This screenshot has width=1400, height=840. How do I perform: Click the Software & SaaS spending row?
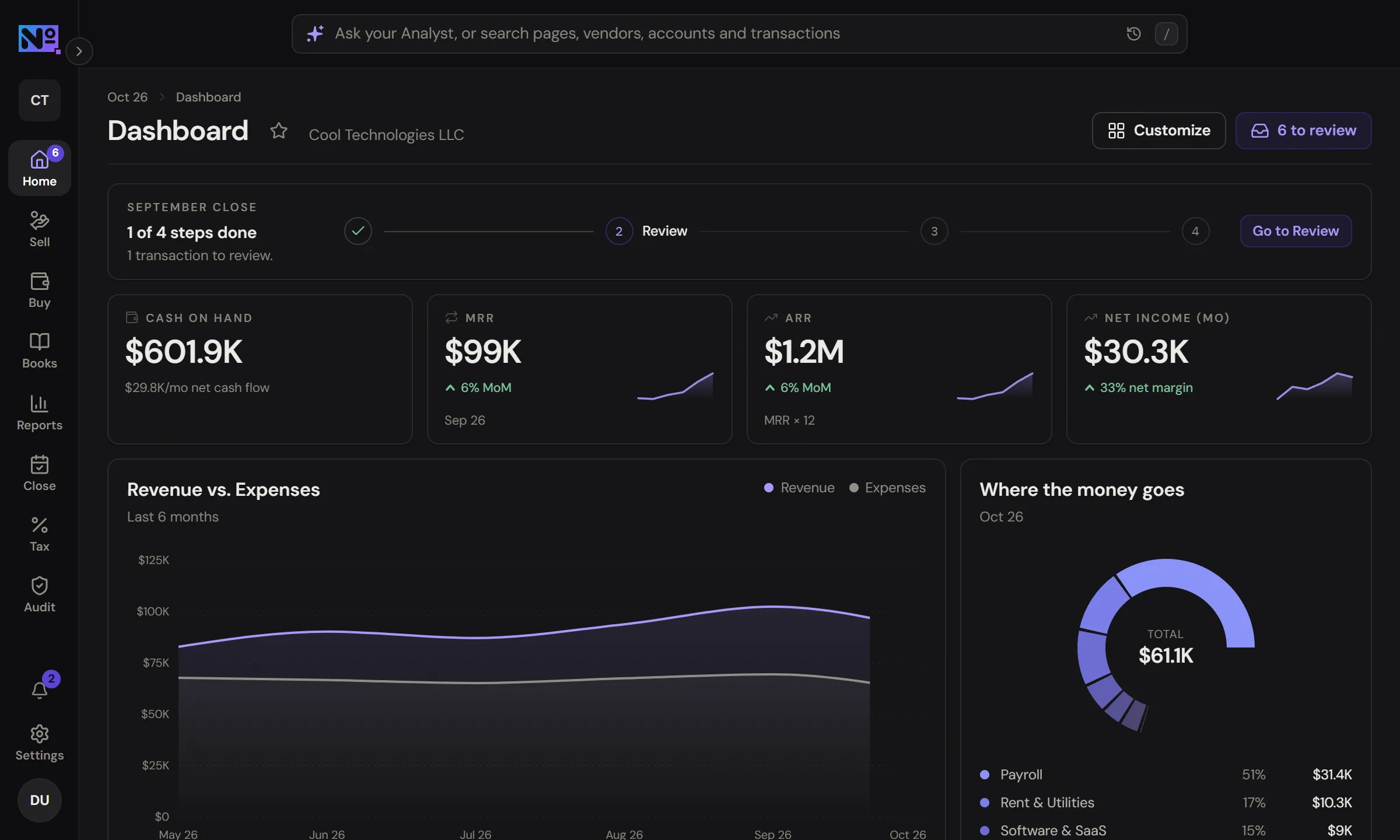click(1165, 831)
